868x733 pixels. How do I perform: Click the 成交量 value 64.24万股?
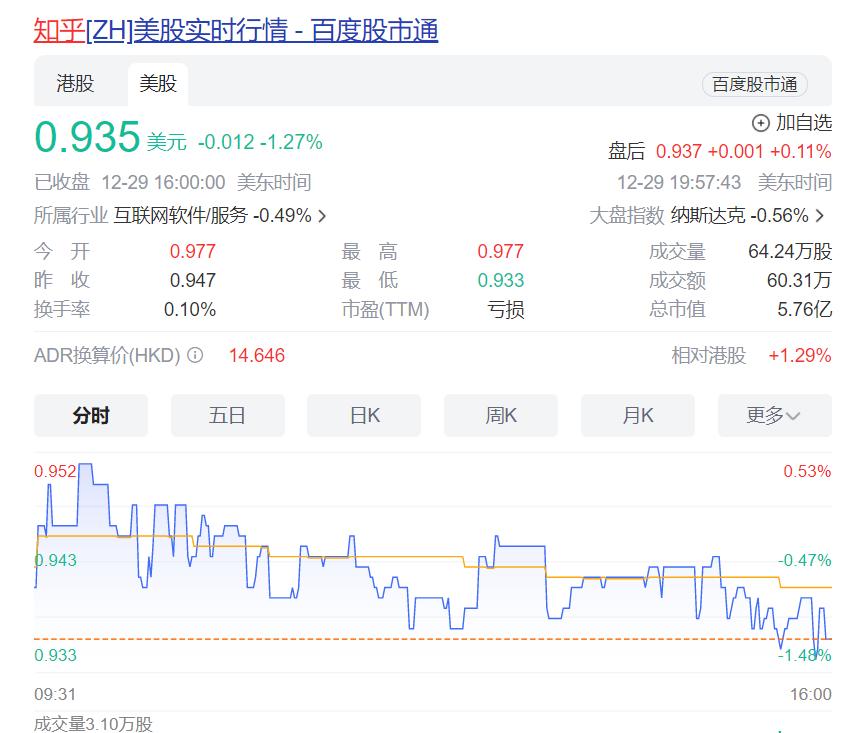tap(790, 251)
